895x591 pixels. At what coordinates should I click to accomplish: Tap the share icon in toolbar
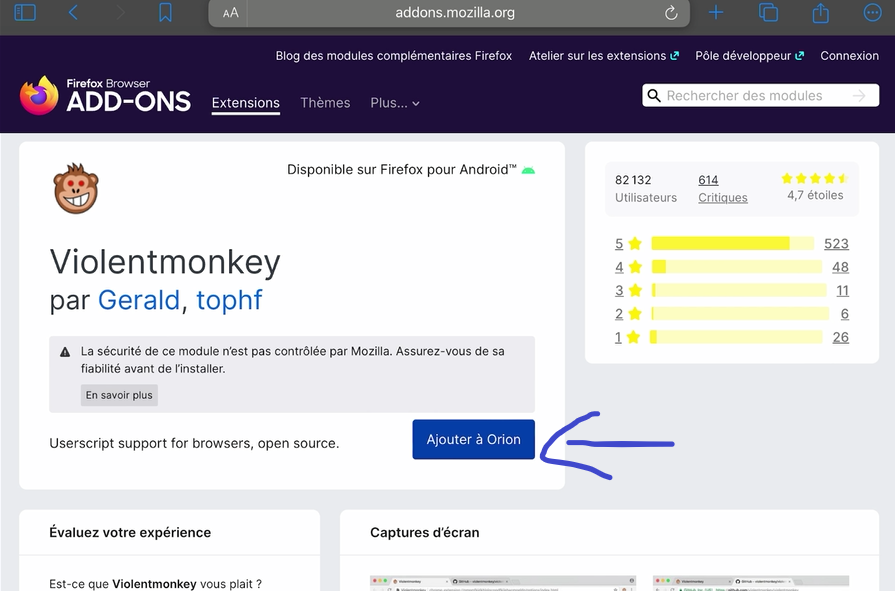point(821,13)
